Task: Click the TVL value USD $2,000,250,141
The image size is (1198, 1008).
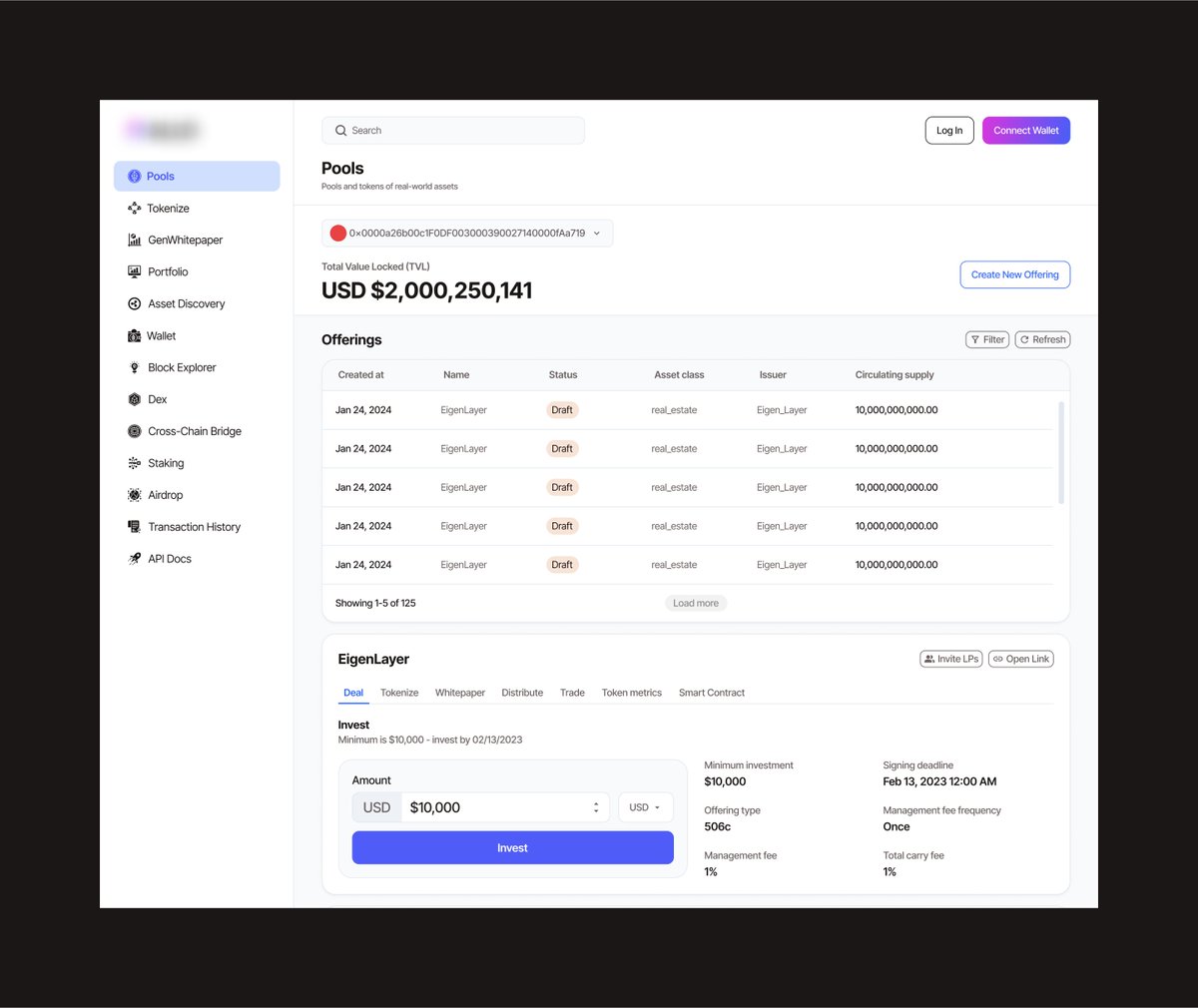Action: click(427, 290)
